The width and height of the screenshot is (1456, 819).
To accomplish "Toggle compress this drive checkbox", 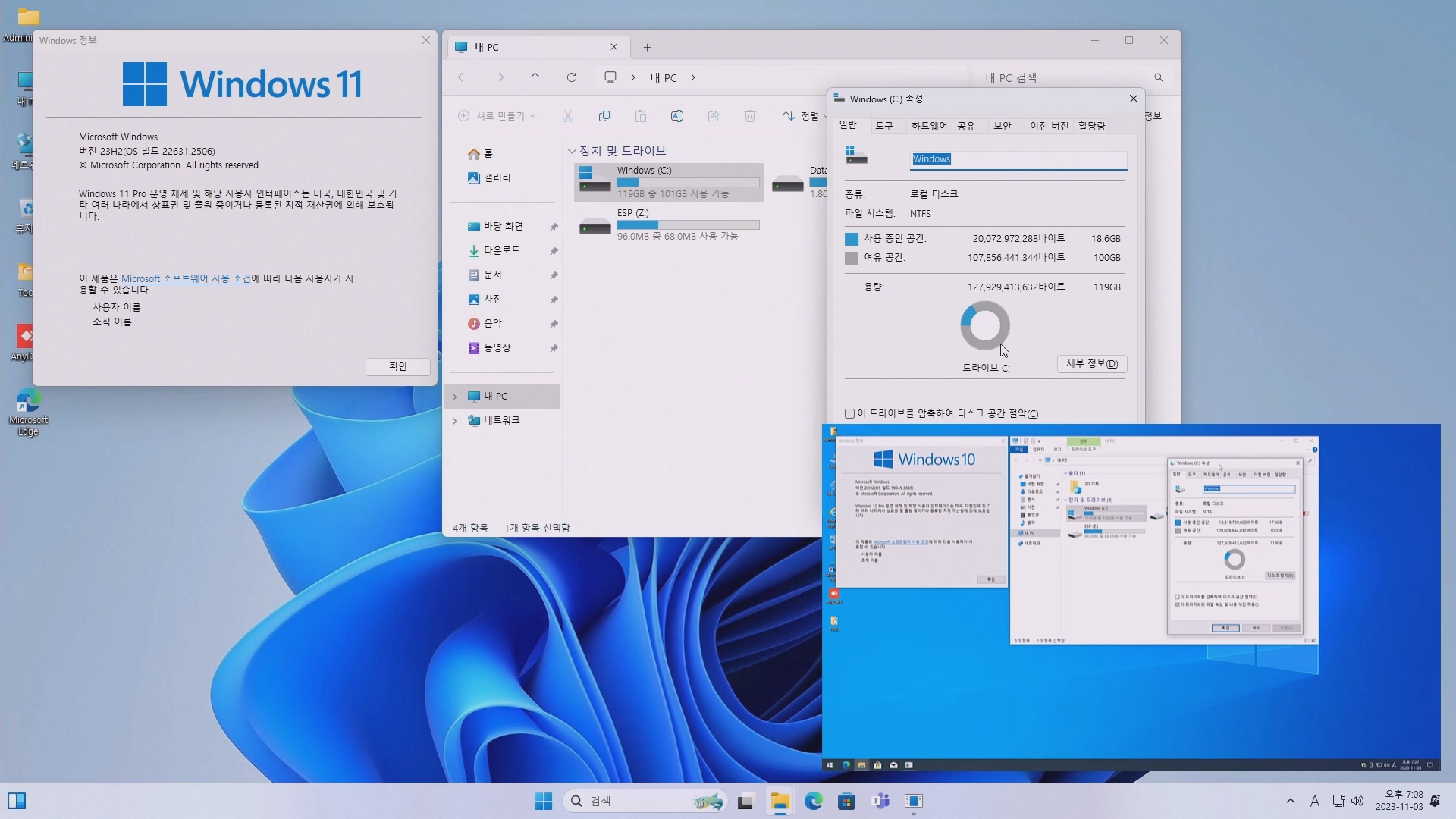I will coord(849,414).
